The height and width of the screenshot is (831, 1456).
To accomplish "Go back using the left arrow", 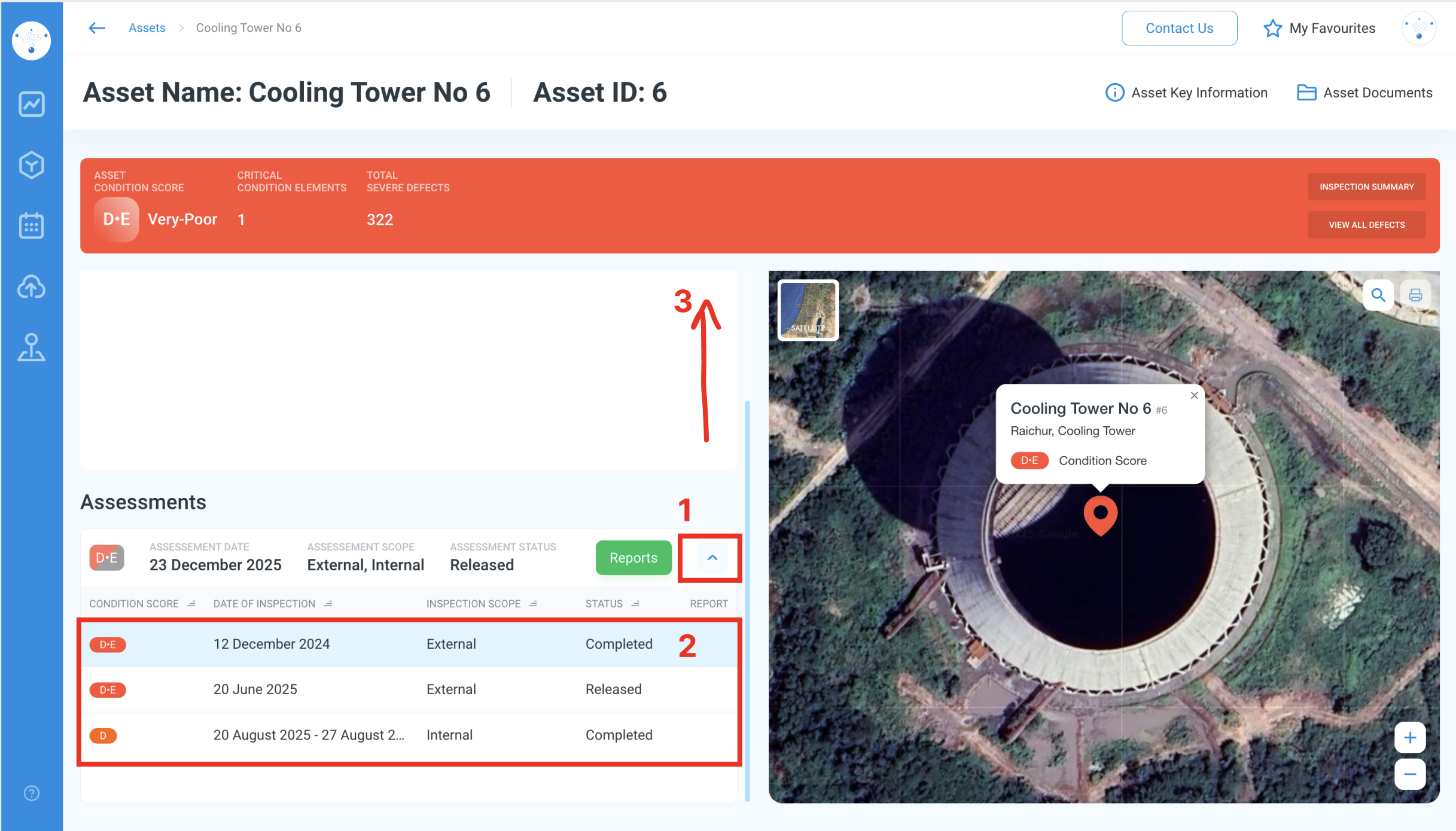I will coord(97,28).
